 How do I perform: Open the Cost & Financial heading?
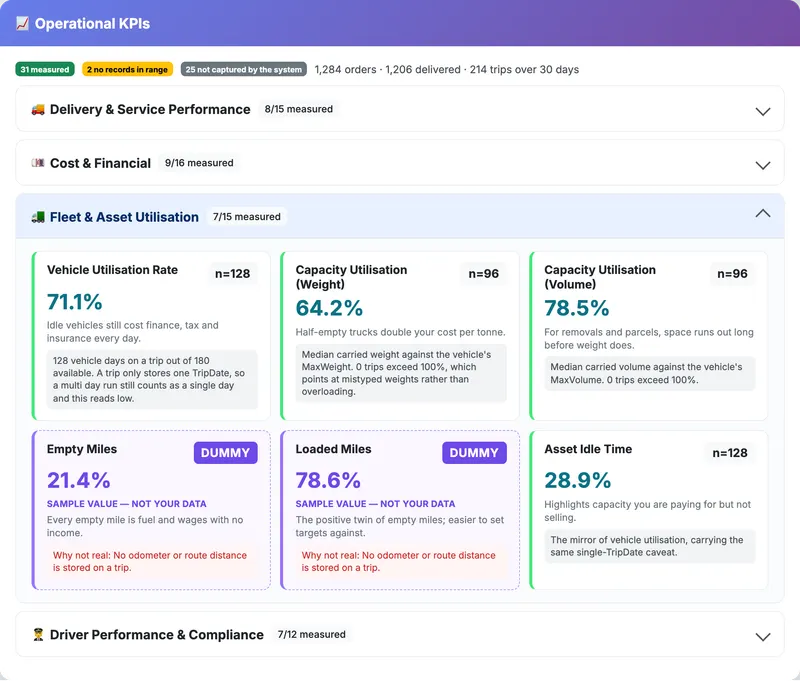pyautogui.click(x=101, y=163)
